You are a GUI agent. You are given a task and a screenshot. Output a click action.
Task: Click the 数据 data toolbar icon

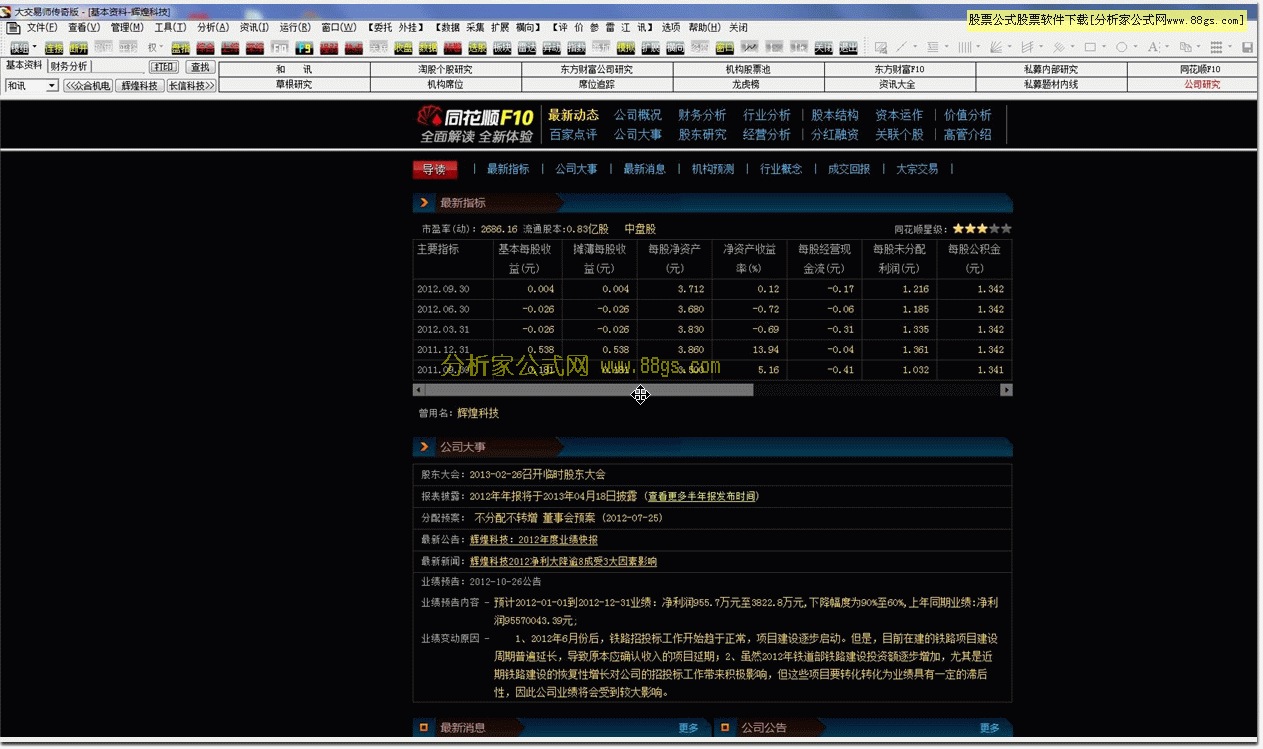click(x=428, y=47)
